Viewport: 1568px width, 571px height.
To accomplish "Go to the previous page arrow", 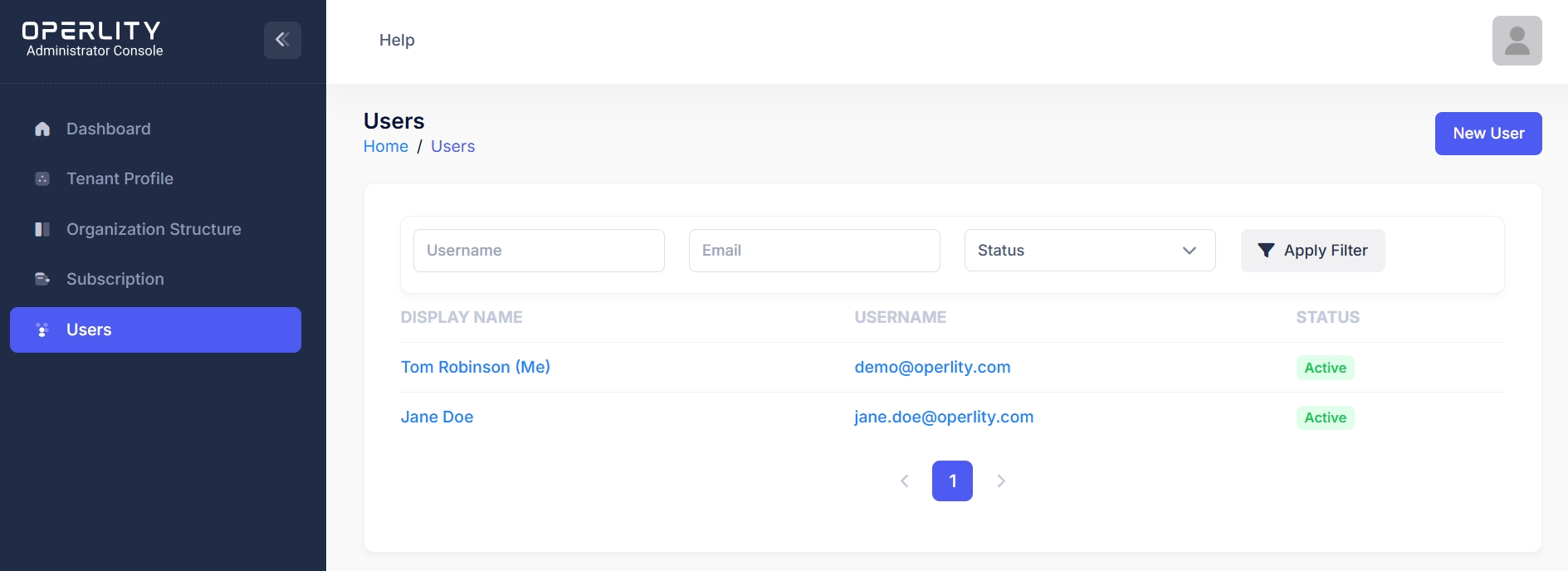I will coord(905,481).
